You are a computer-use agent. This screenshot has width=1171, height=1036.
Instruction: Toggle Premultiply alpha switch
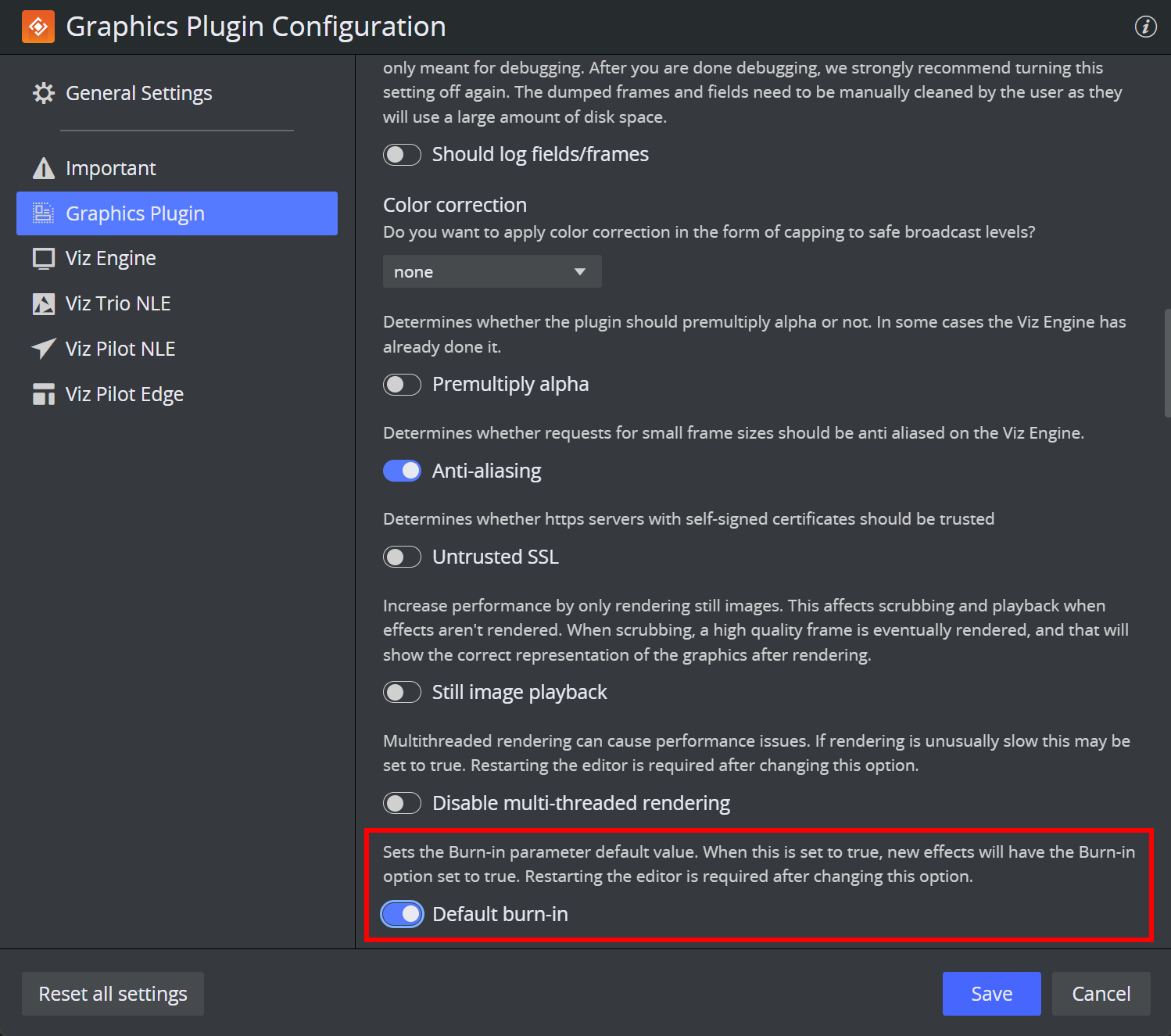(x=402, y=385)
